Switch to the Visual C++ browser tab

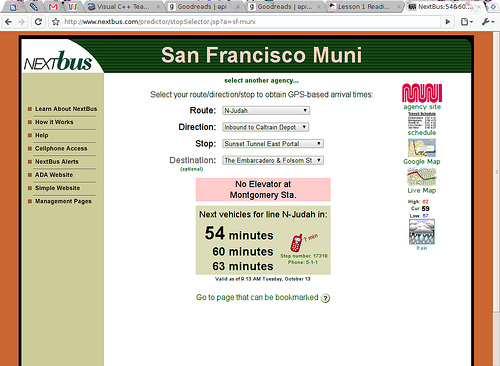coord(123,6)
